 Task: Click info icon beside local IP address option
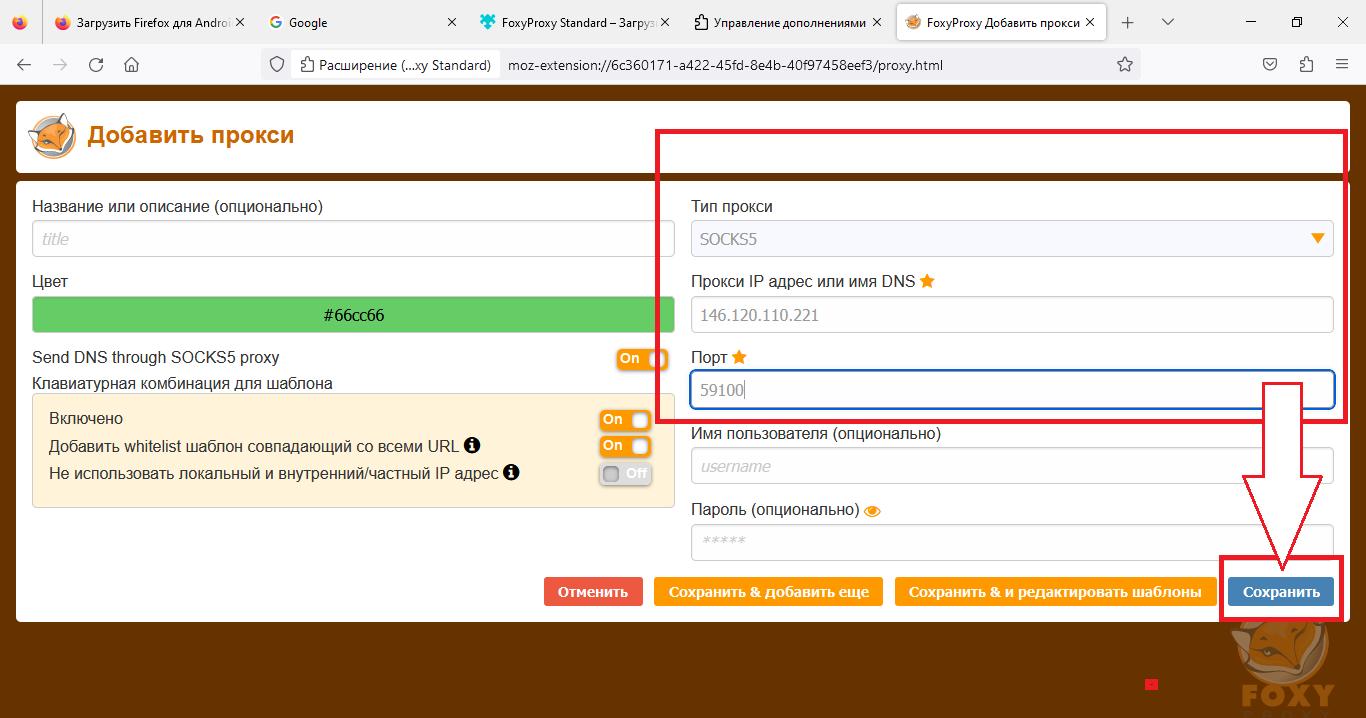[511, 472]
